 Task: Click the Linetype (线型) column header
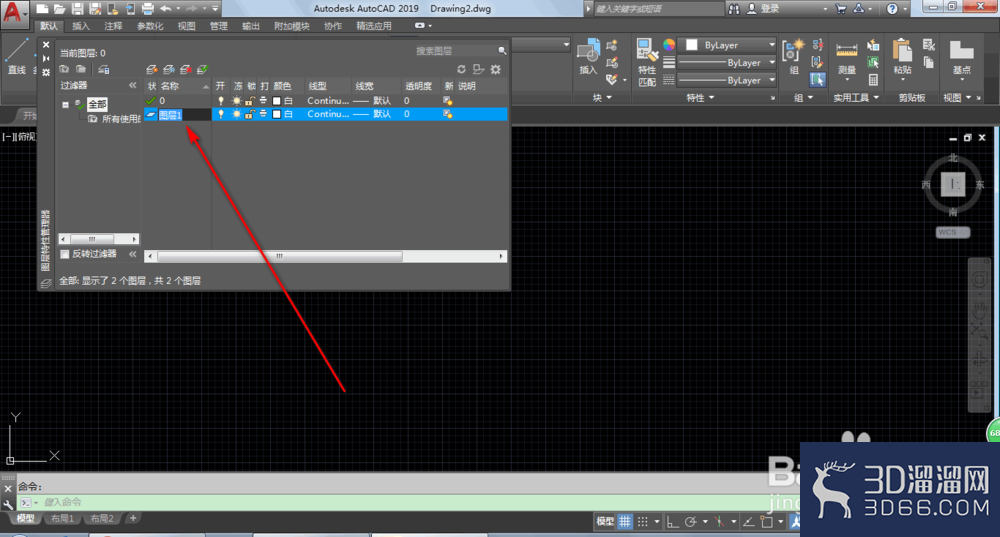327,85
